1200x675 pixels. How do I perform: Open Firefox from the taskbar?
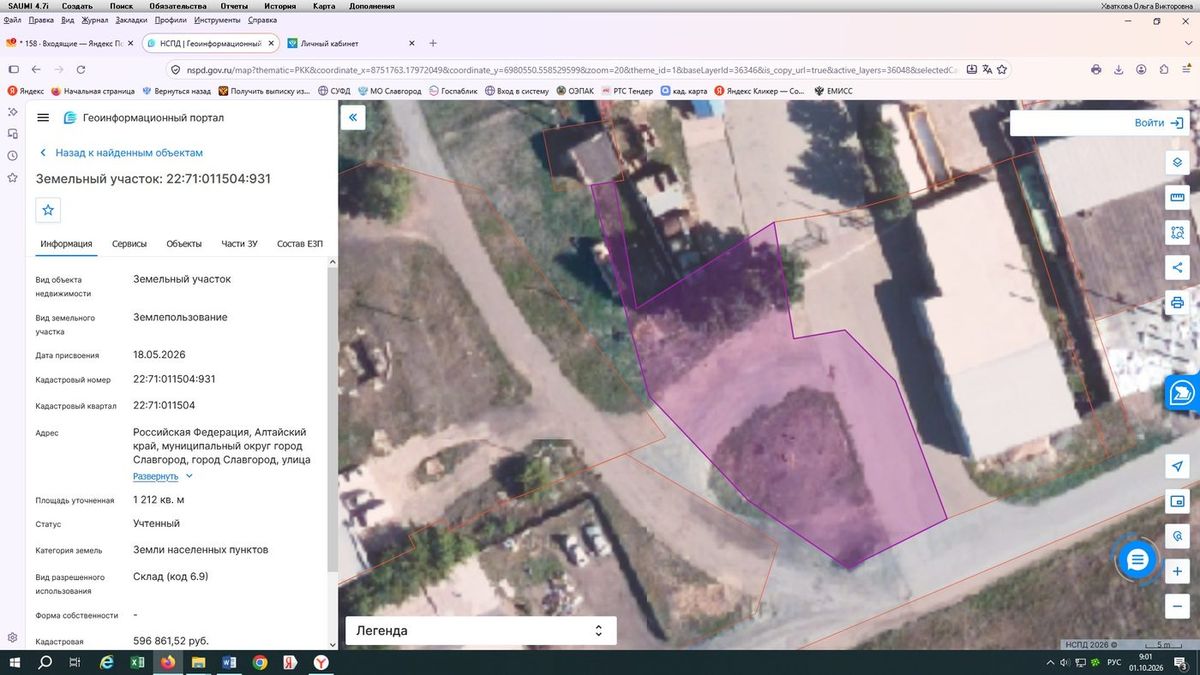coord(167,663)
